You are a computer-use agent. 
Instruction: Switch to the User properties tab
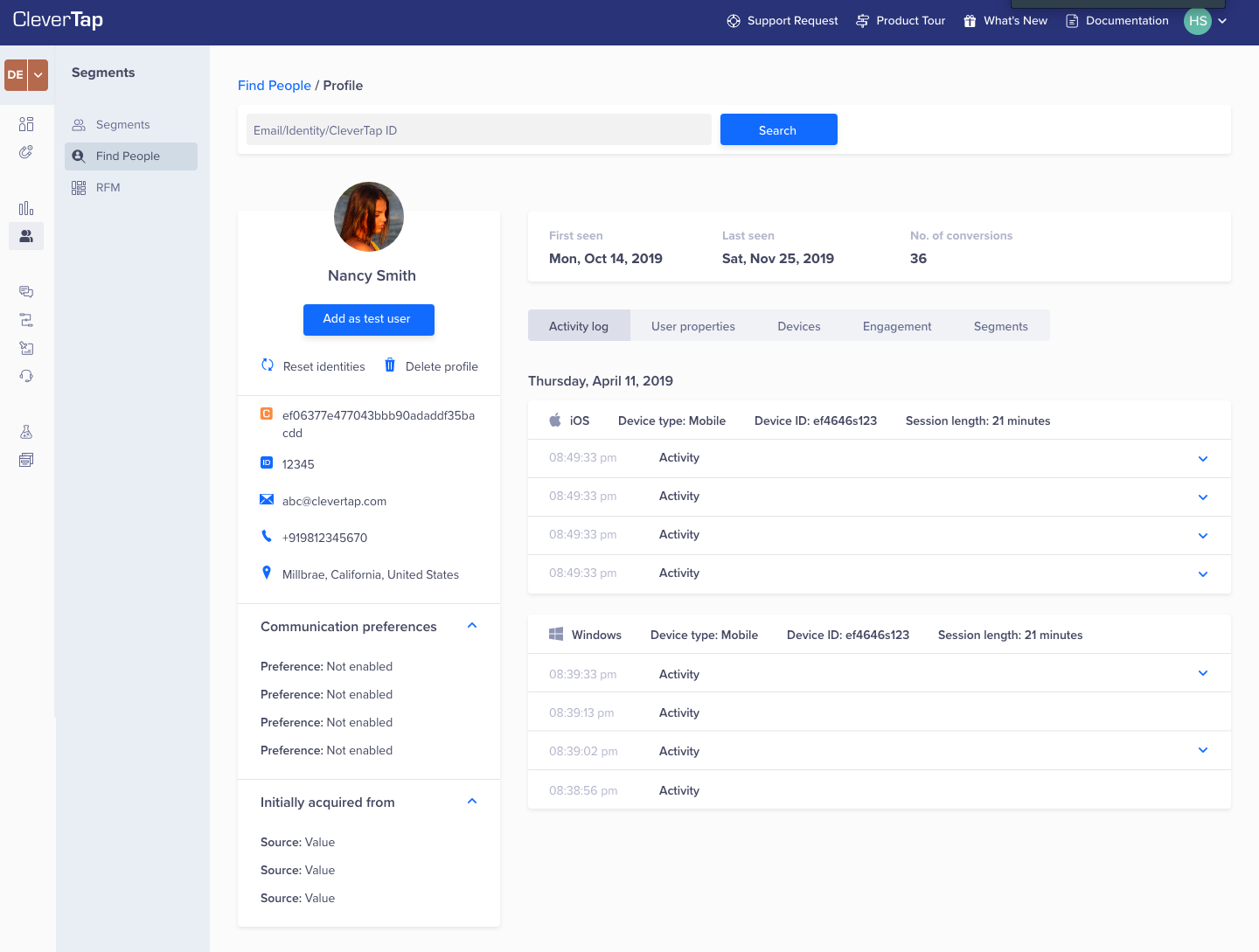tap(692, 326)
